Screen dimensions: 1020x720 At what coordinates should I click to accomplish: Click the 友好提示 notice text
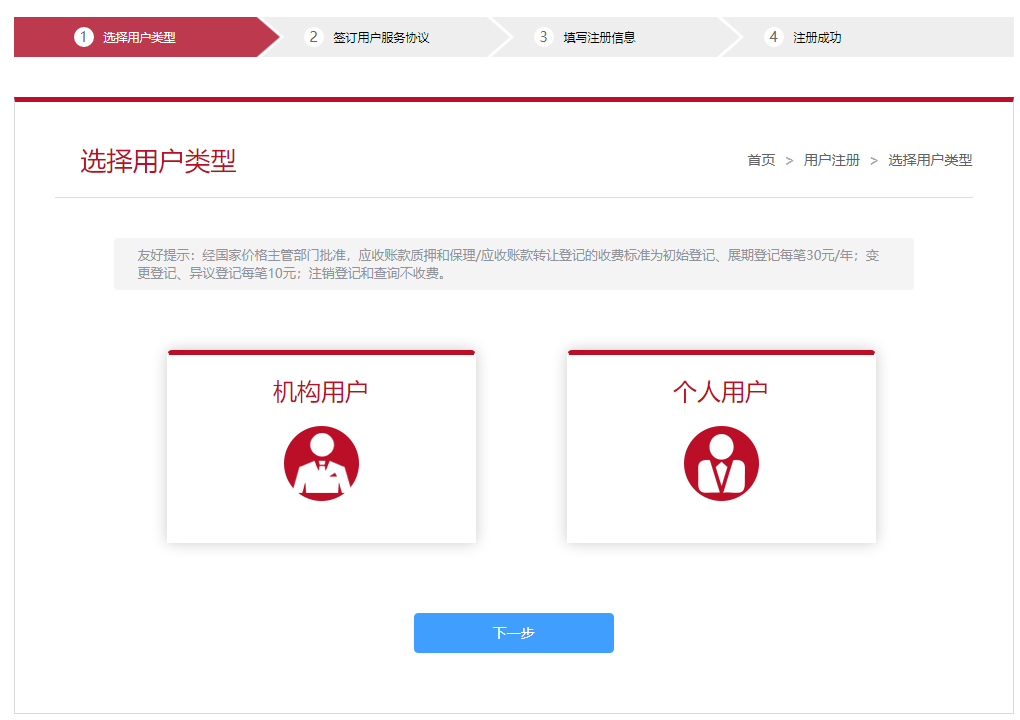coord(508,264)
